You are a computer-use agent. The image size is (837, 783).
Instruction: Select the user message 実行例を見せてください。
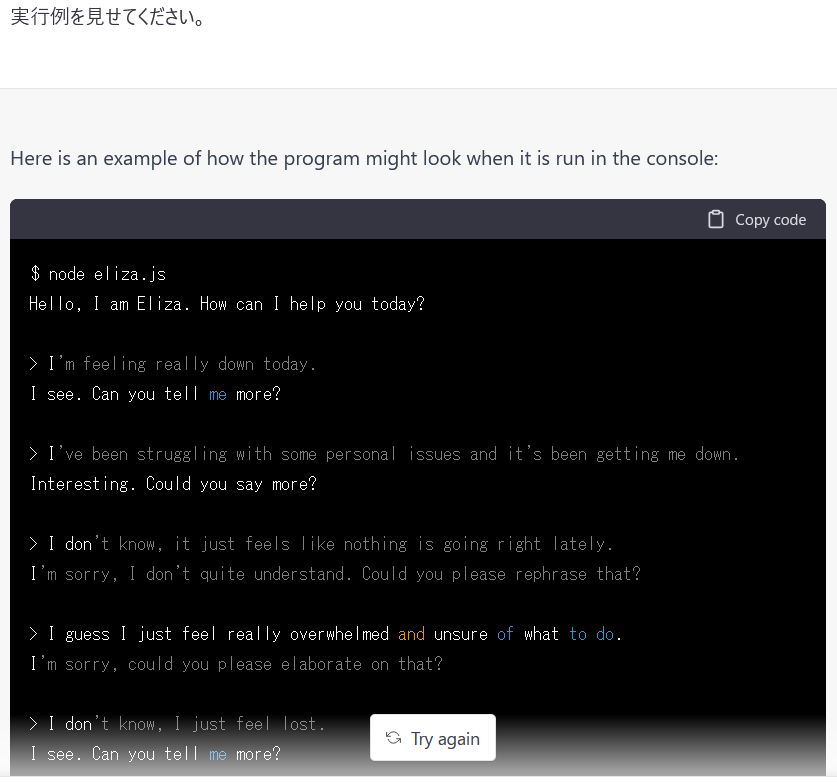tap(103, 16)
